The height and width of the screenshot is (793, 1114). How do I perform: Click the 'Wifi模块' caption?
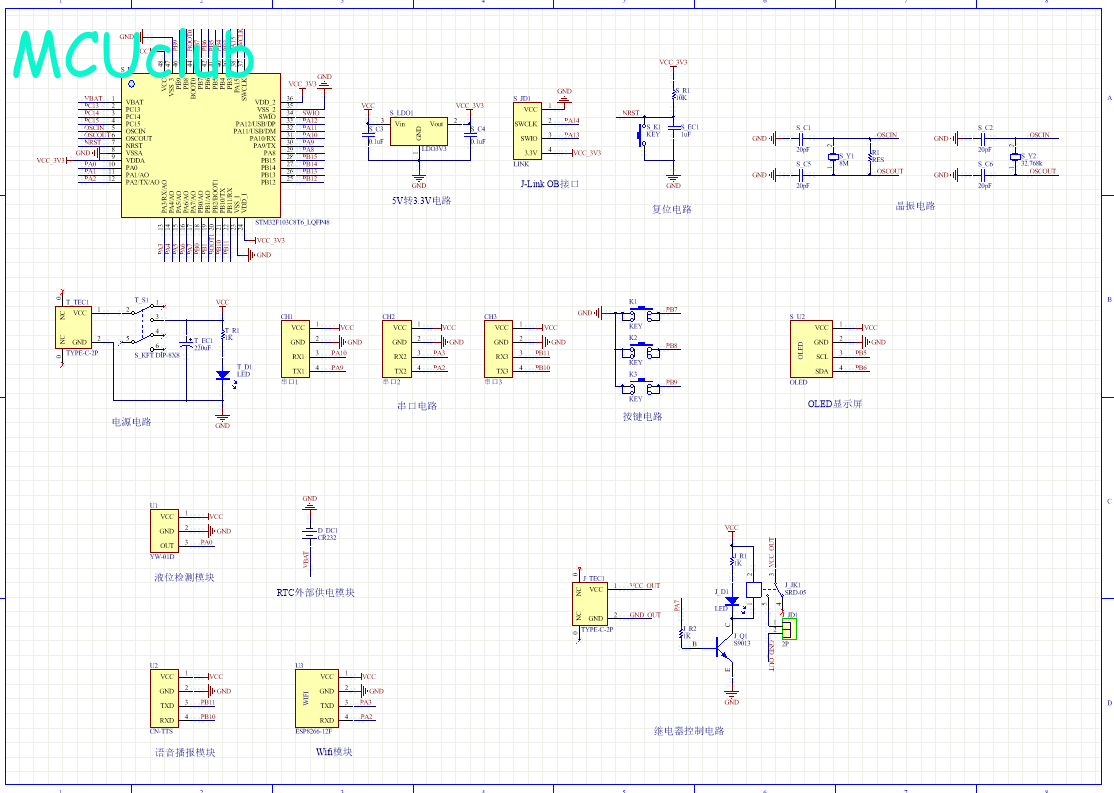point(334,751)
